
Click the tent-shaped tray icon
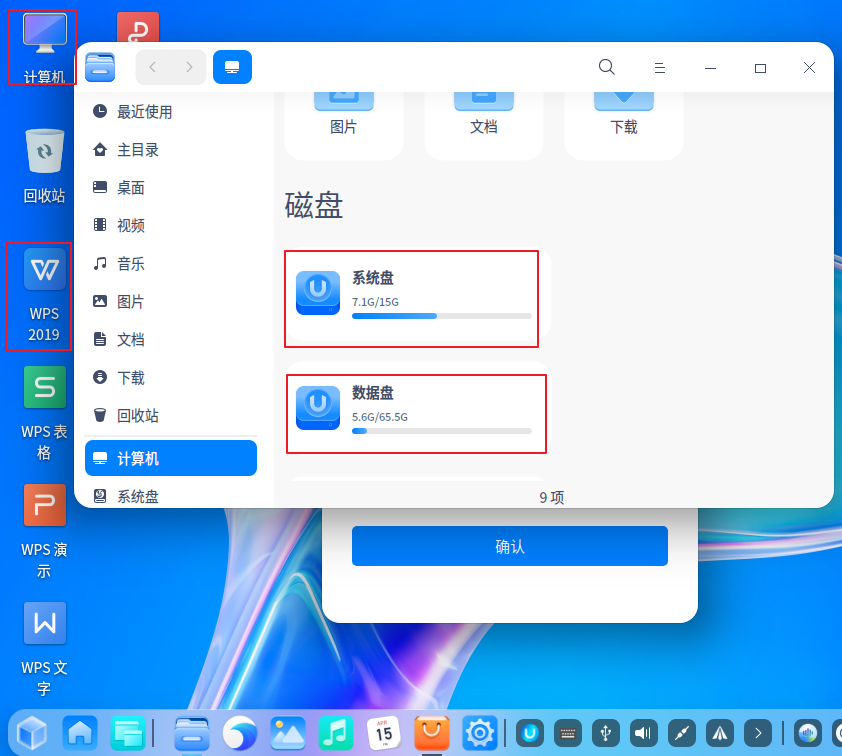tap(720, 733)
